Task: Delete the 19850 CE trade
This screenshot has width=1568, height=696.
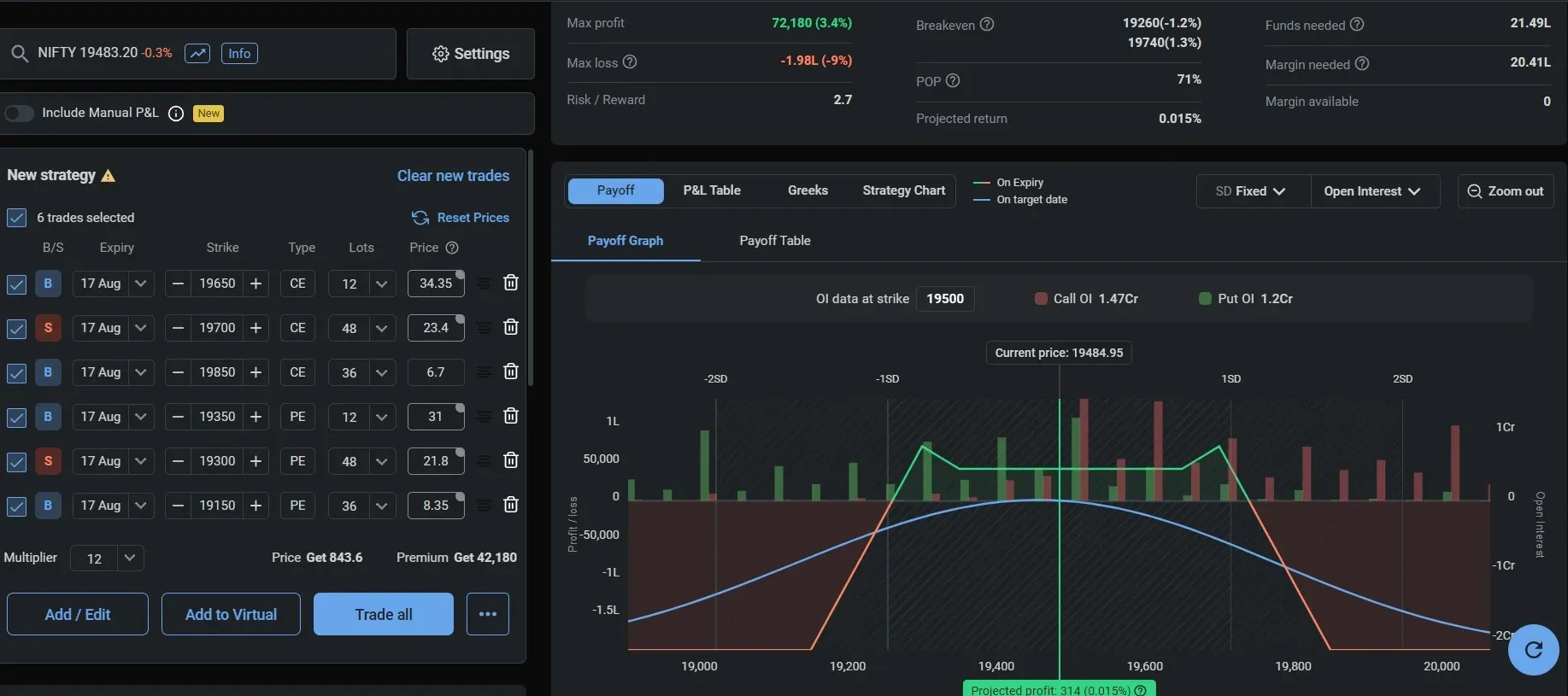Action: pos(511,371)
